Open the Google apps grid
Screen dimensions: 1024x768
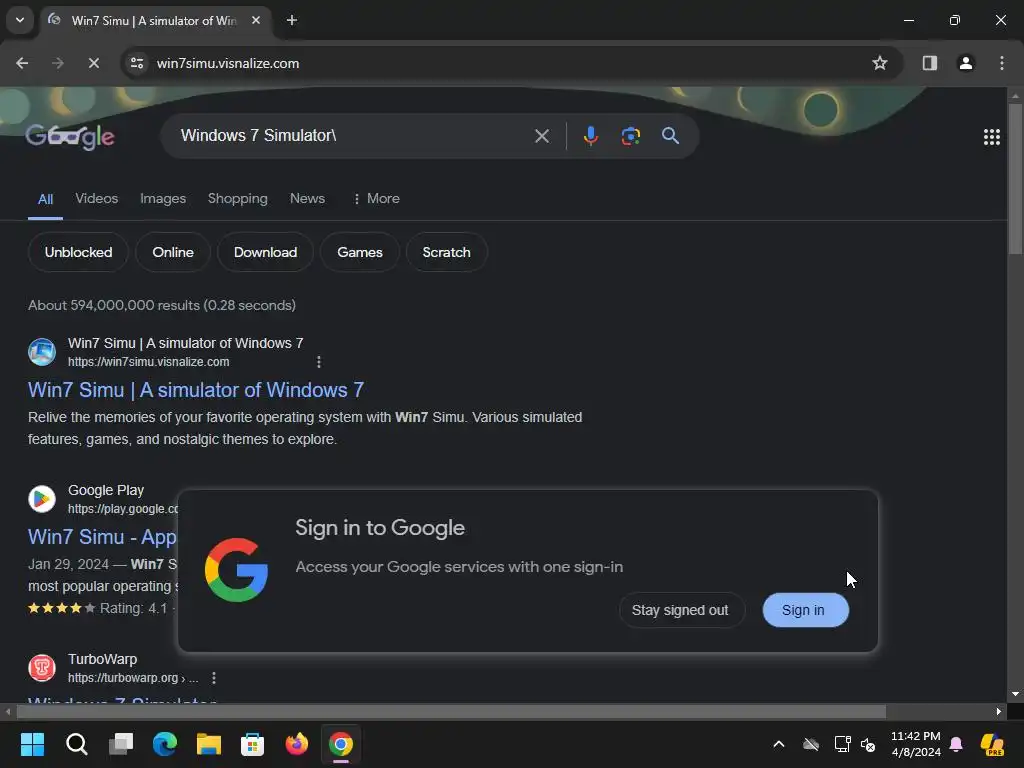coord(991,136)
